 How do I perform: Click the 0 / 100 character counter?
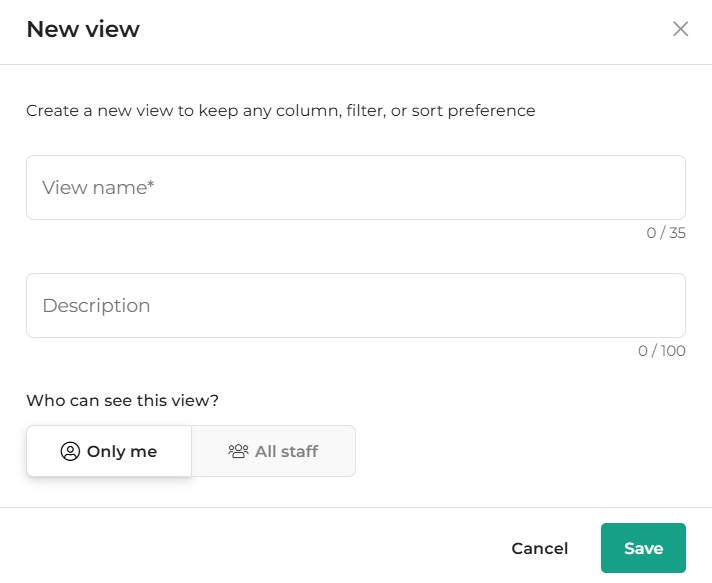tap(662, 351)
